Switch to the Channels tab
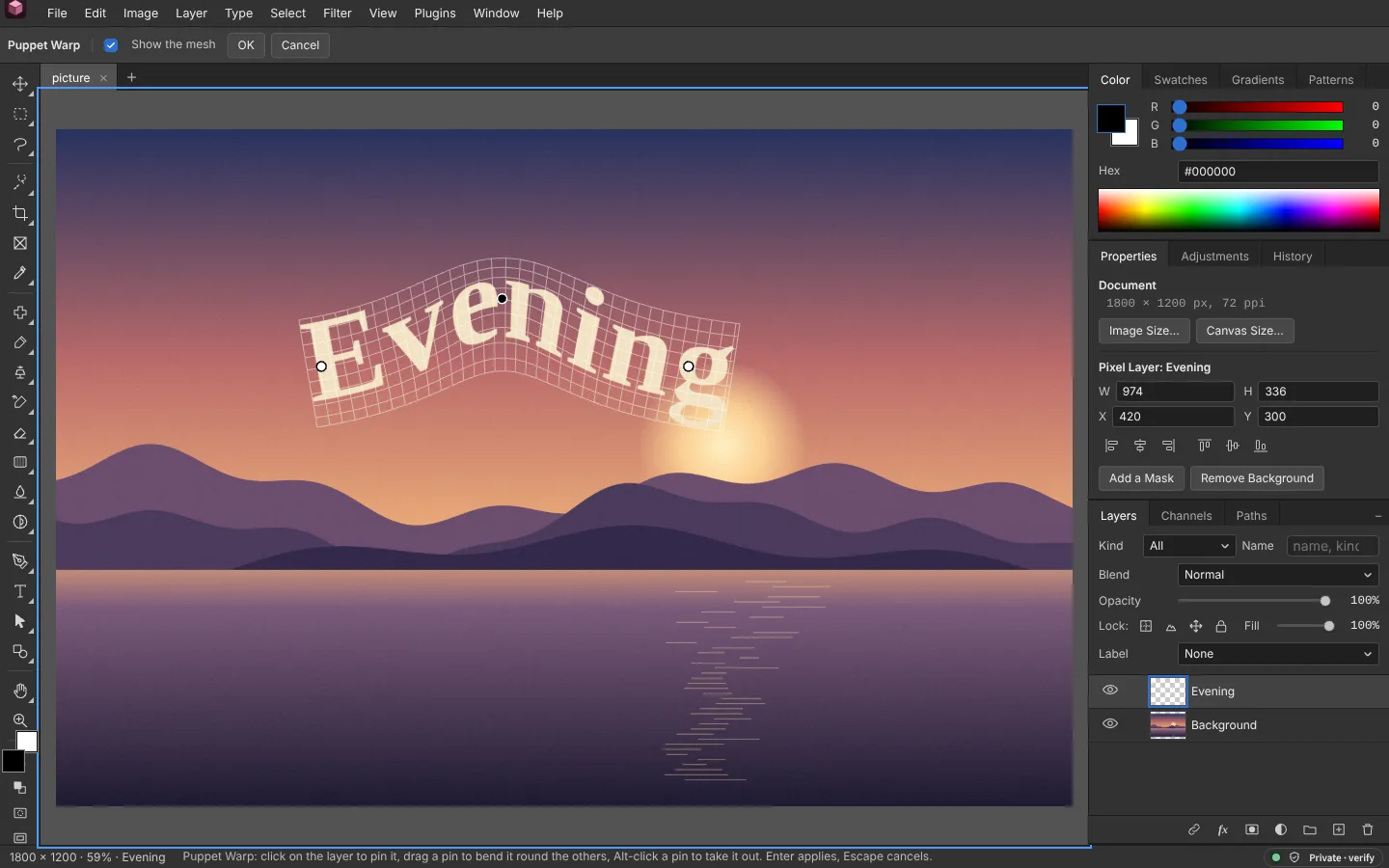This screenshot has width=1389, height=868. point(1186,516)
